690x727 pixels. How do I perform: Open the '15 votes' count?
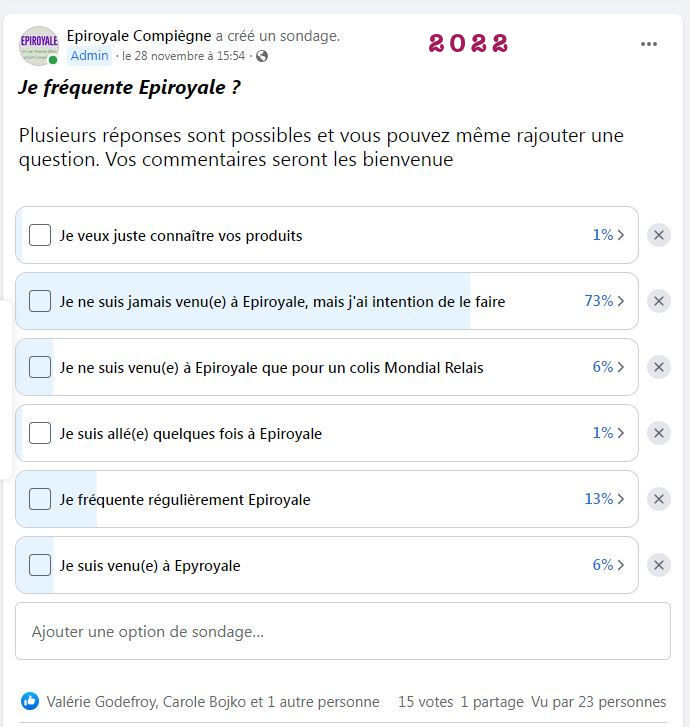tap(426, 701)
